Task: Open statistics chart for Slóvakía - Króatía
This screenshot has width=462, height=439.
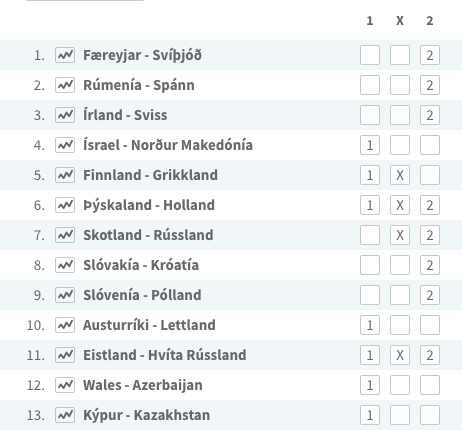Action: point(65,265)
